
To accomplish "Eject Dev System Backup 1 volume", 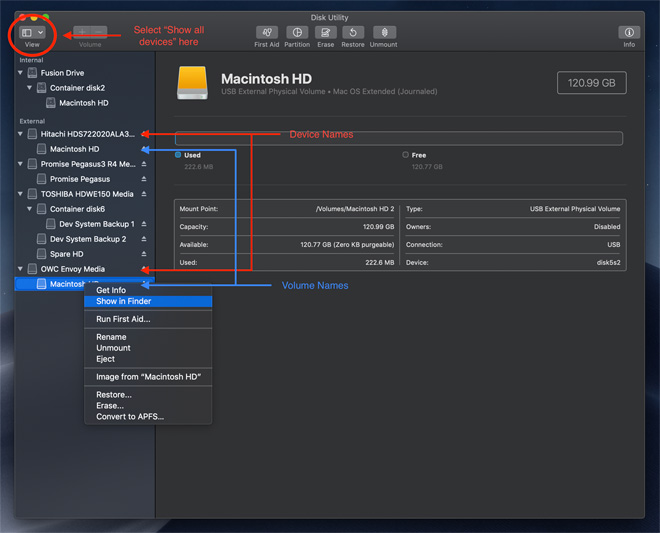I will [x=144, y=224].
